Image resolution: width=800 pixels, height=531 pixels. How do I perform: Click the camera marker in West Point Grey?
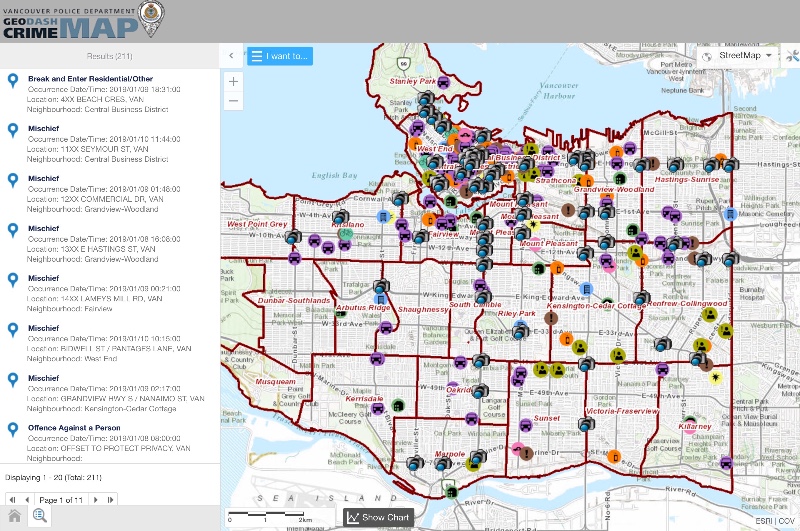(293, 238)
